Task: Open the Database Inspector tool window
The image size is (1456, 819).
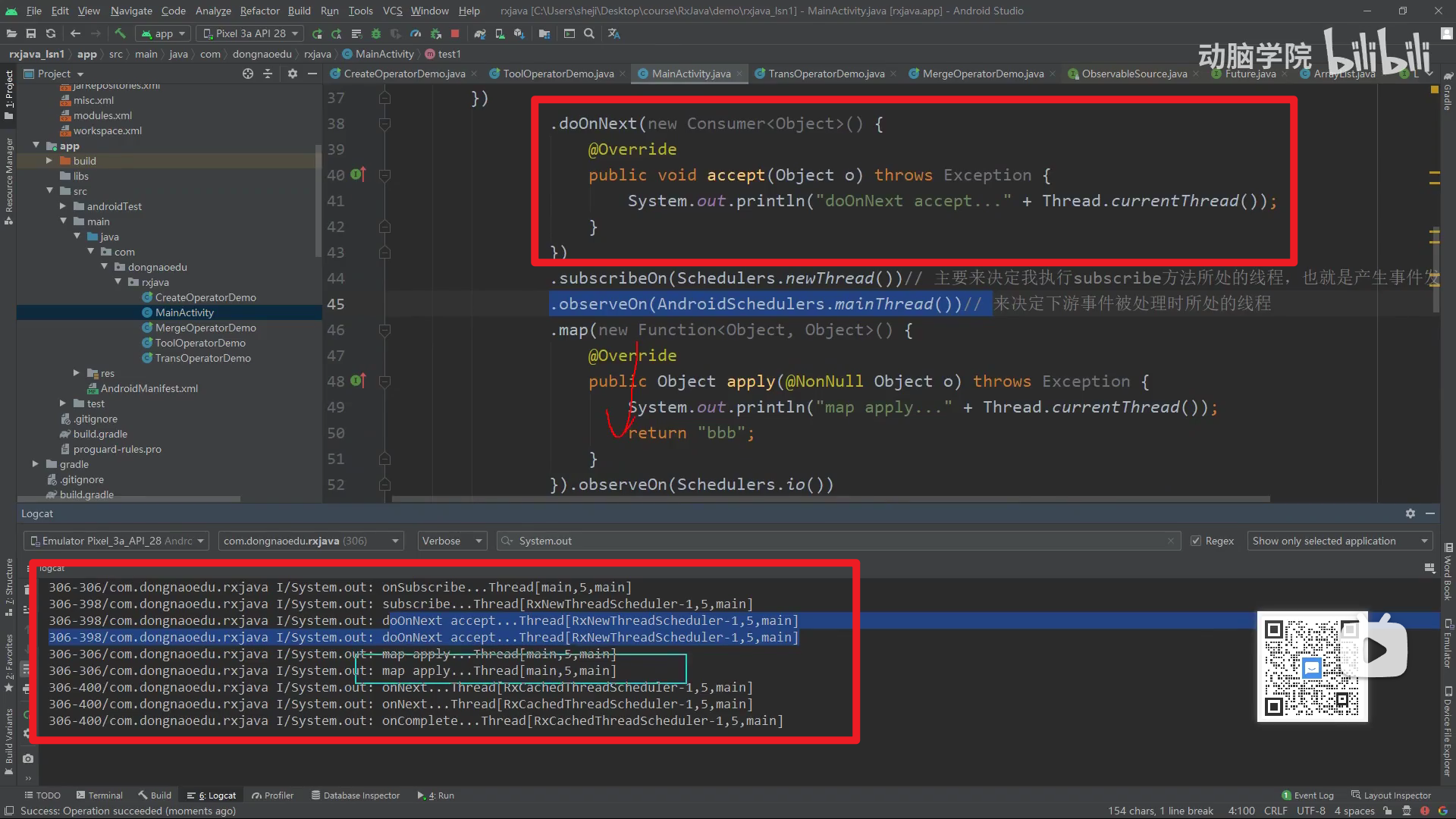Action: [x=355, y=795]
